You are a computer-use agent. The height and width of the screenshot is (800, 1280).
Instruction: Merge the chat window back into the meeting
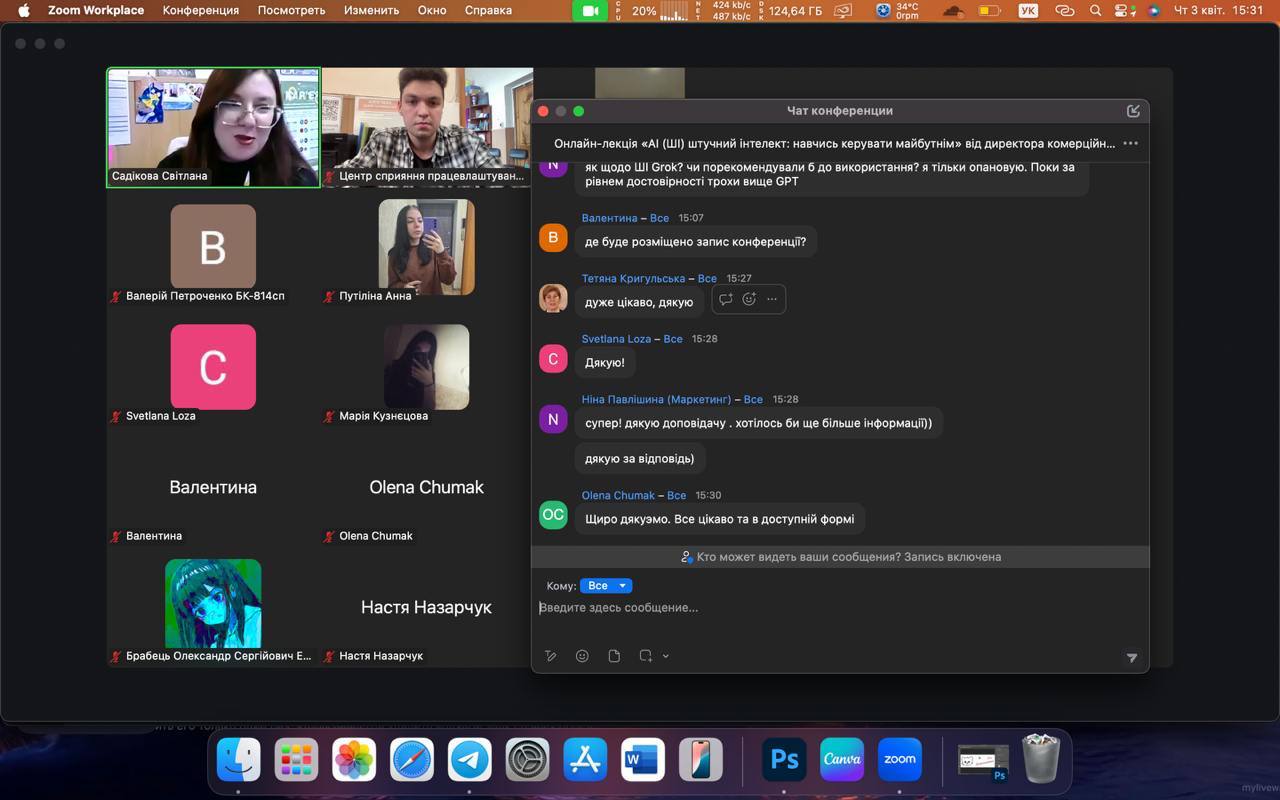[1133, 111]
